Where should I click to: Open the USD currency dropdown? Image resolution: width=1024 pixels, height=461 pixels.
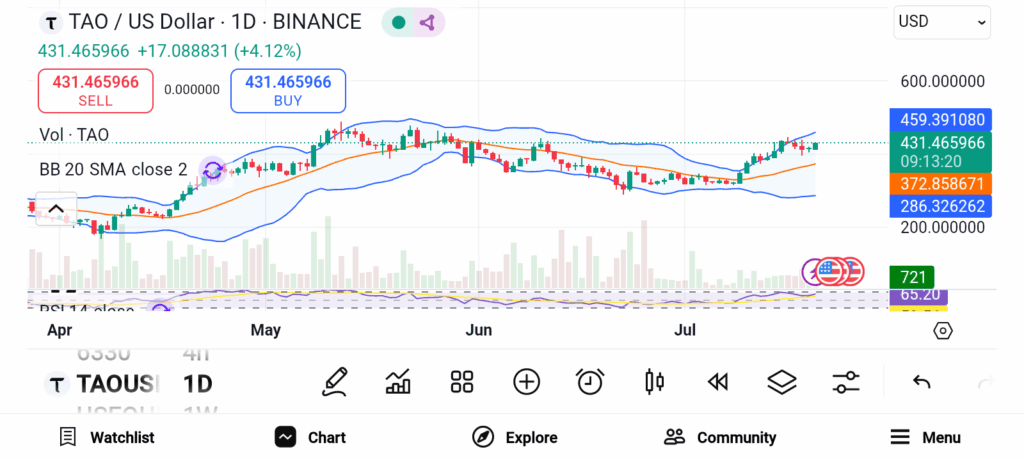point(942,22)
